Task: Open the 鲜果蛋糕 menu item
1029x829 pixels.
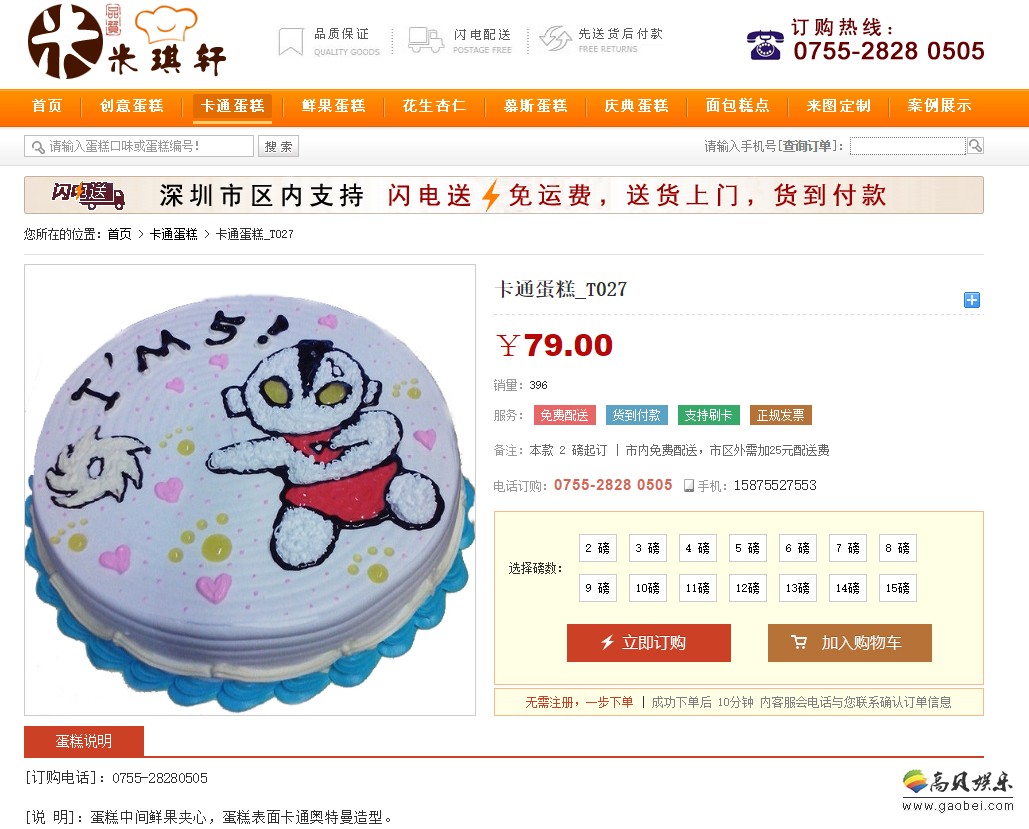Action: (x=333, y=106)
